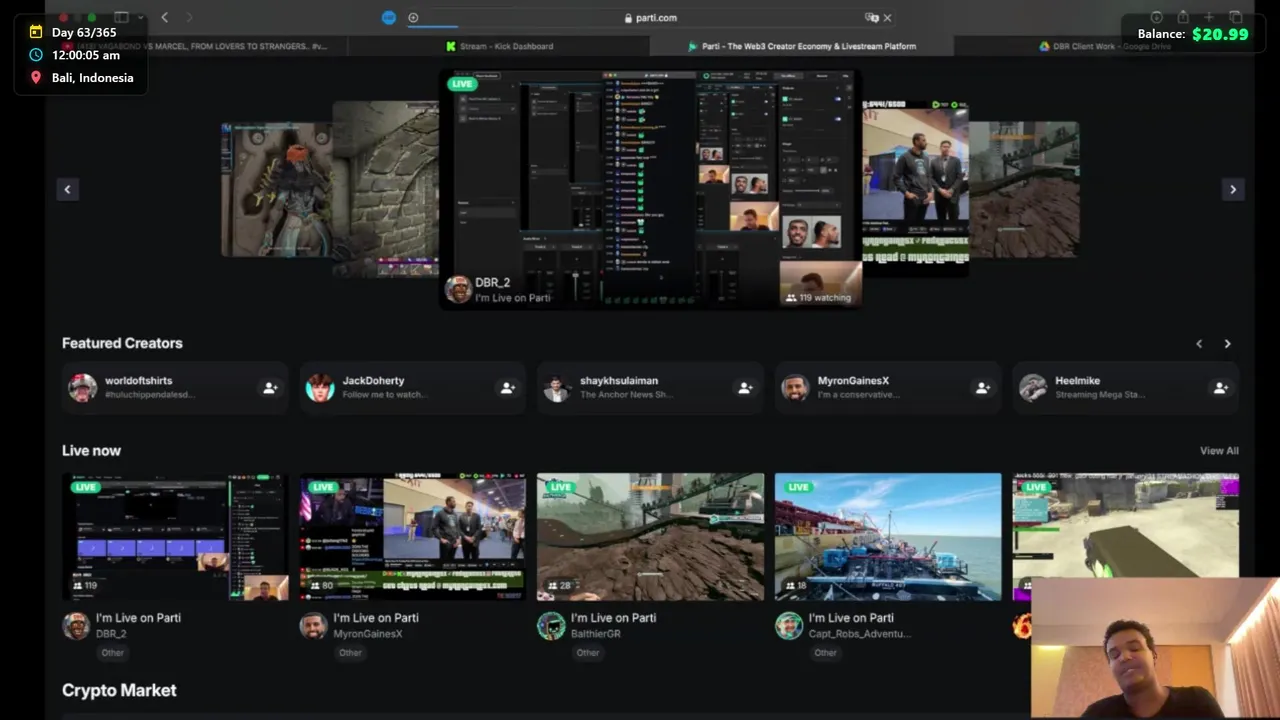
Task: Click BalthierGR avatar under Live now
Action: [x=551, y=626]
